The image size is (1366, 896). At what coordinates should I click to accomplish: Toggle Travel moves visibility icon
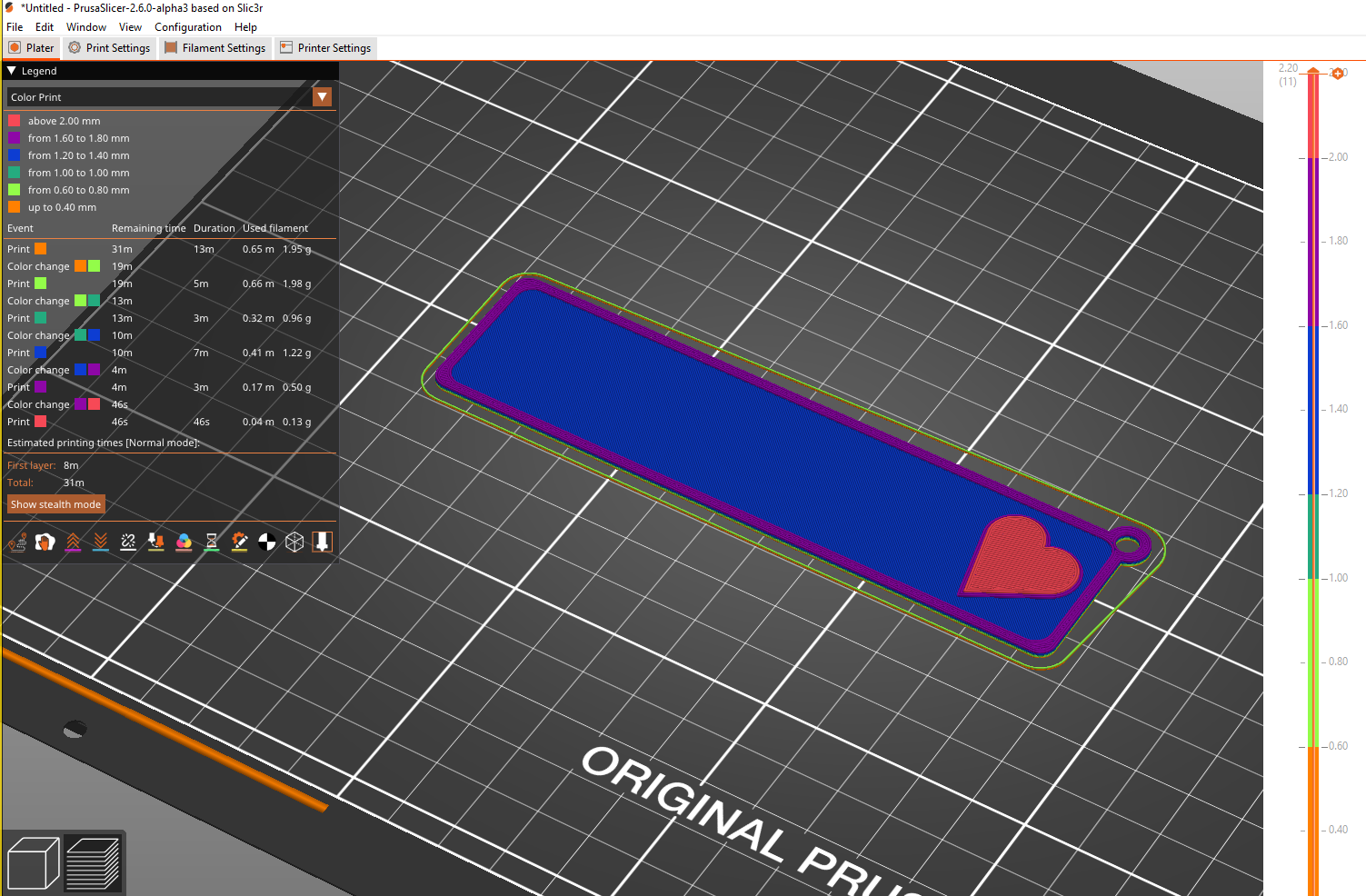[17, 543]
